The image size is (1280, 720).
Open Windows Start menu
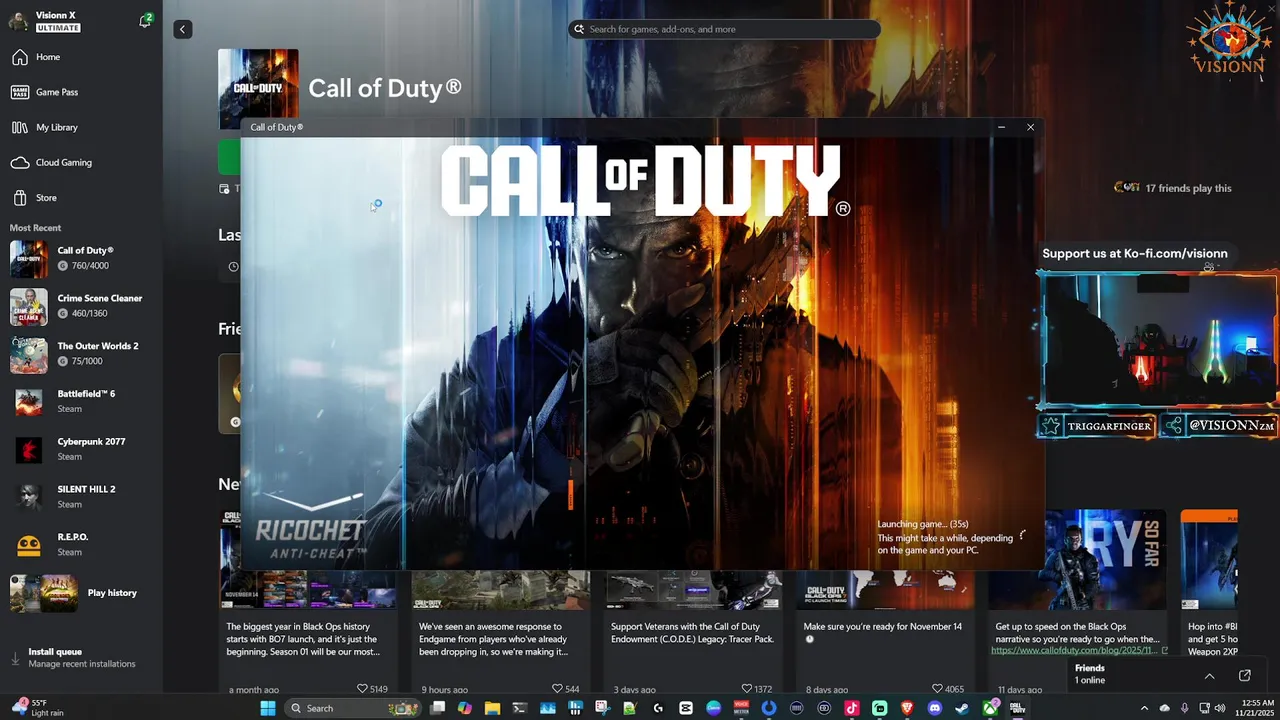[267, 708]
